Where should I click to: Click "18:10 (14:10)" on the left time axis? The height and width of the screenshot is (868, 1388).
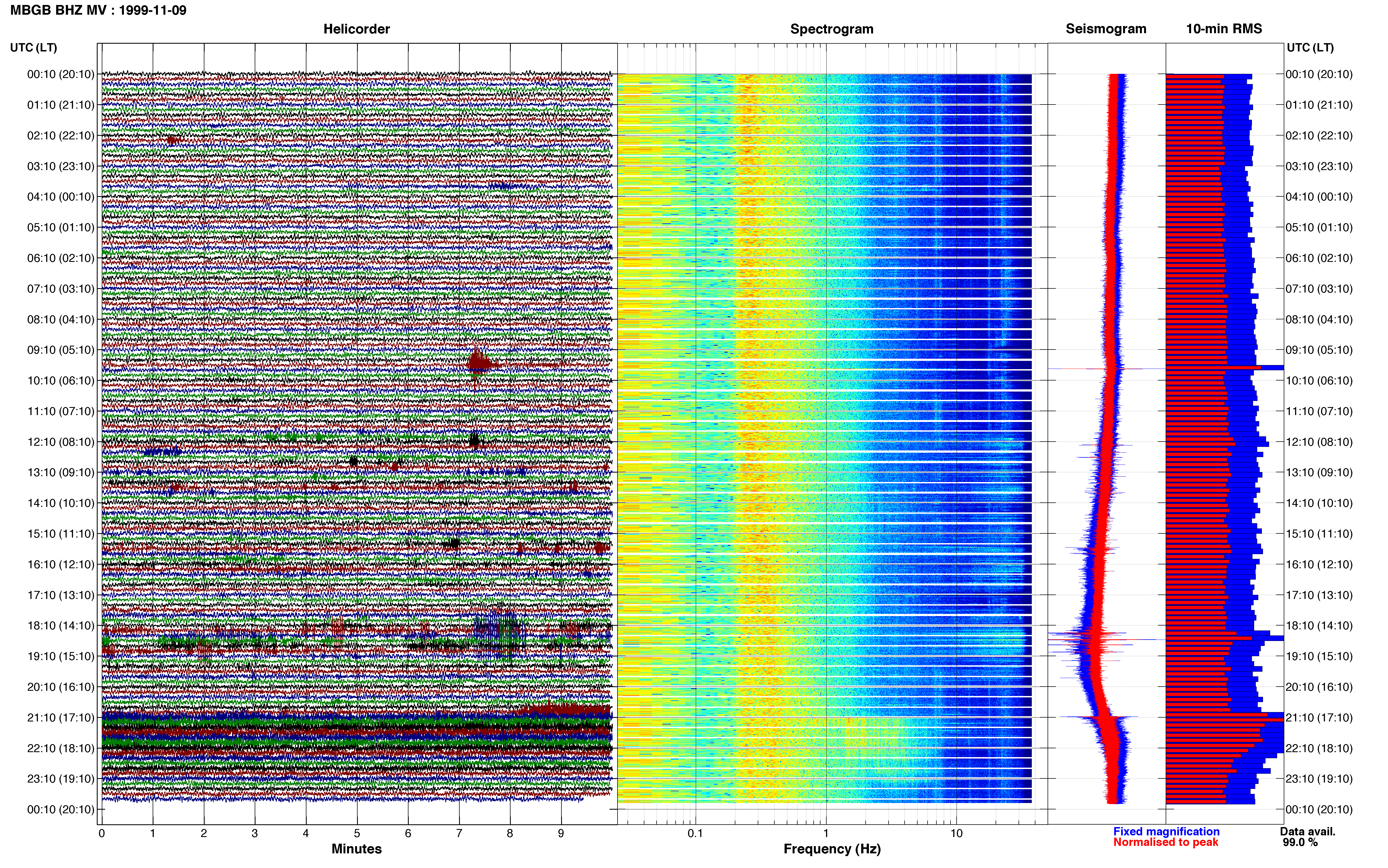pyautogui.click(x=61, y=626)
